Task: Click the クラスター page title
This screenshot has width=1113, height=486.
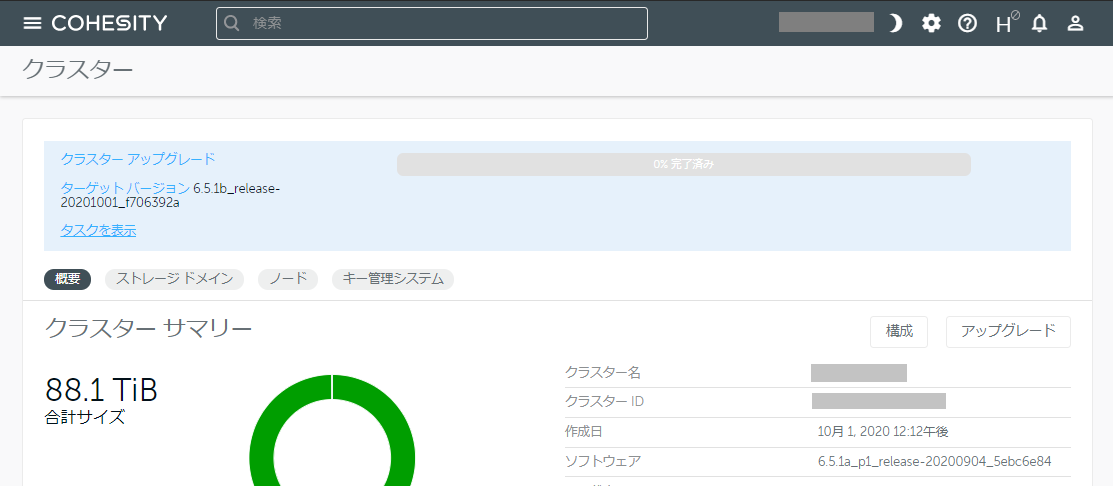Action: pos(78,69)
